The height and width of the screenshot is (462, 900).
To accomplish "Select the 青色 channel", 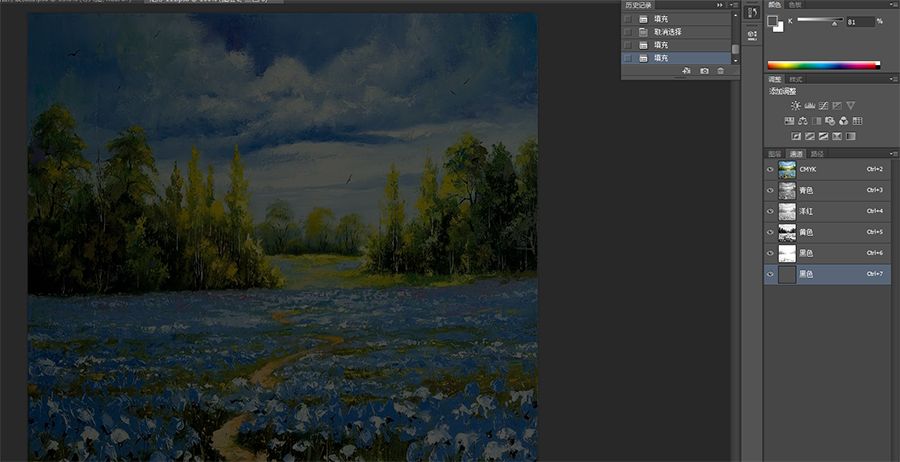I will coord(828,190).
